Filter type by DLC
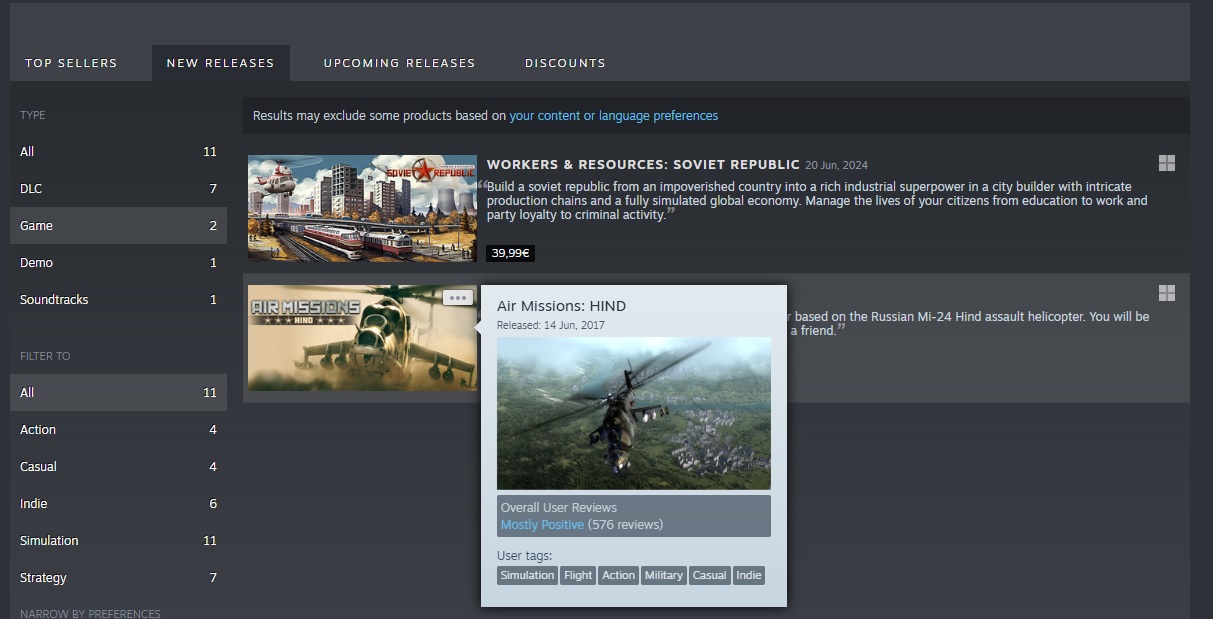 pos(118,189)
